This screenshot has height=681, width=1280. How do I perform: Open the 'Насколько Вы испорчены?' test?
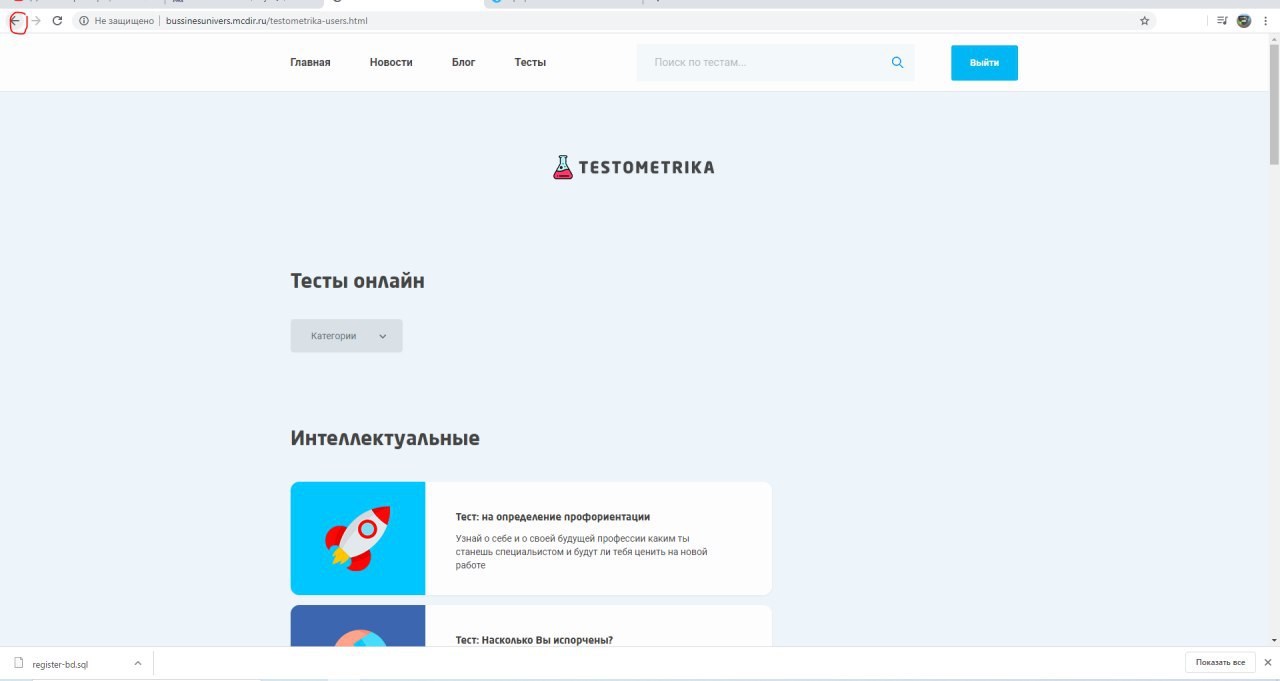534,640
